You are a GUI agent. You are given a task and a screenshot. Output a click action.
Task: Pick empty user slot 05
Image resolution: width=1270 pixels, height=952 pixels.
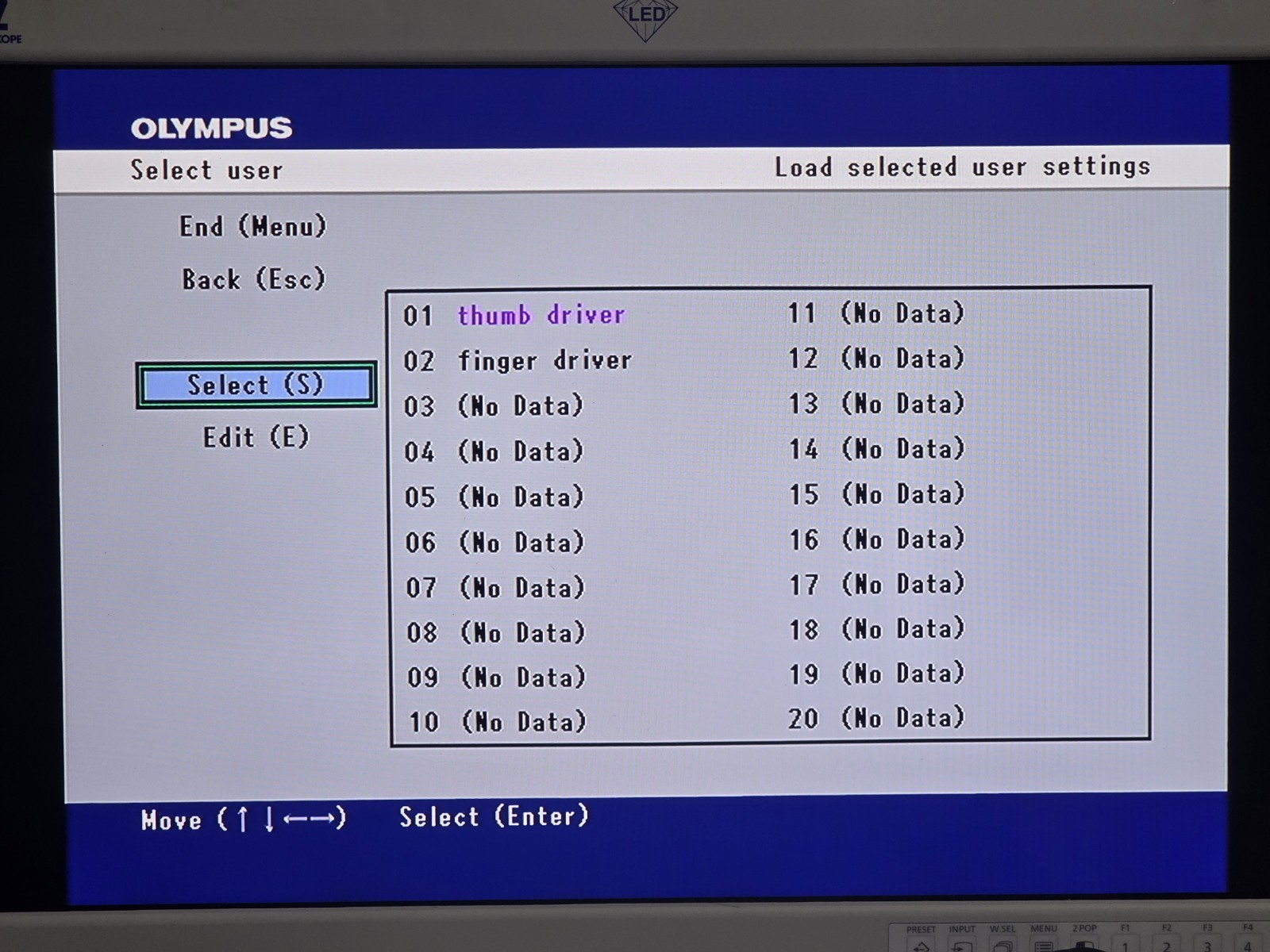pyautogui.click(x=494, y=497)
